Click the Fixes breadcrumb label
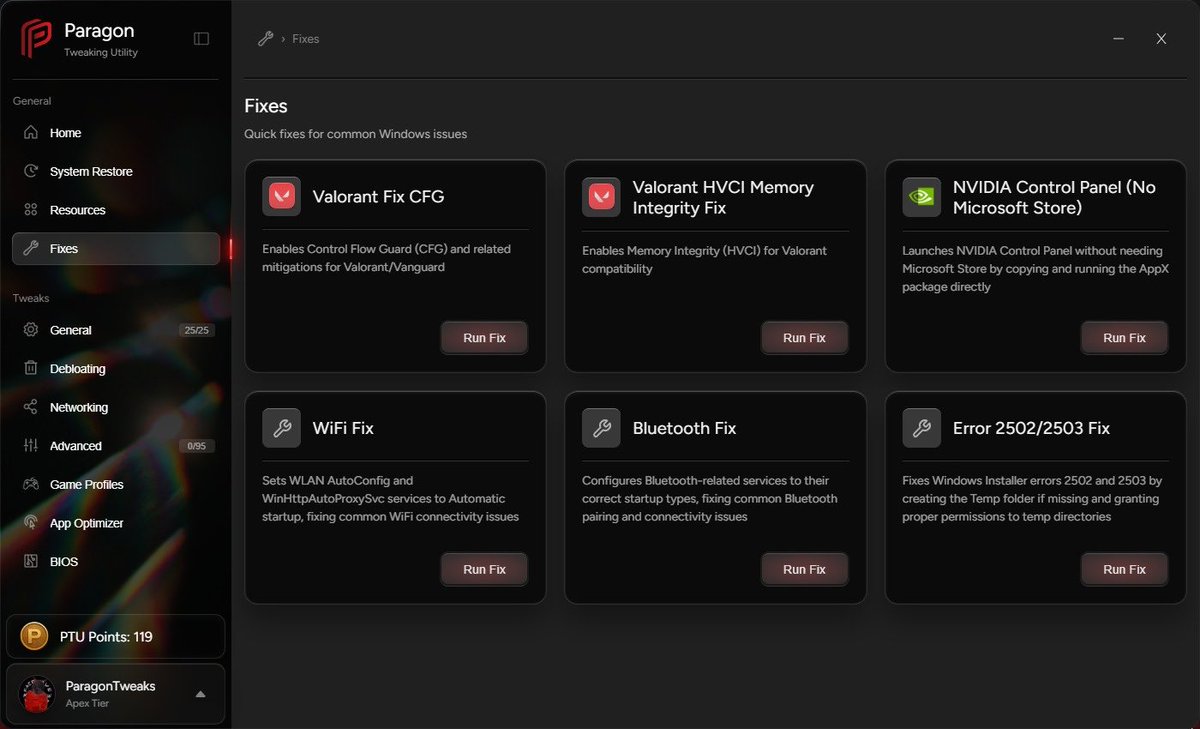The width and height of the screenshot is (1200, 729). pyautogui.click(x=306, y=39)
